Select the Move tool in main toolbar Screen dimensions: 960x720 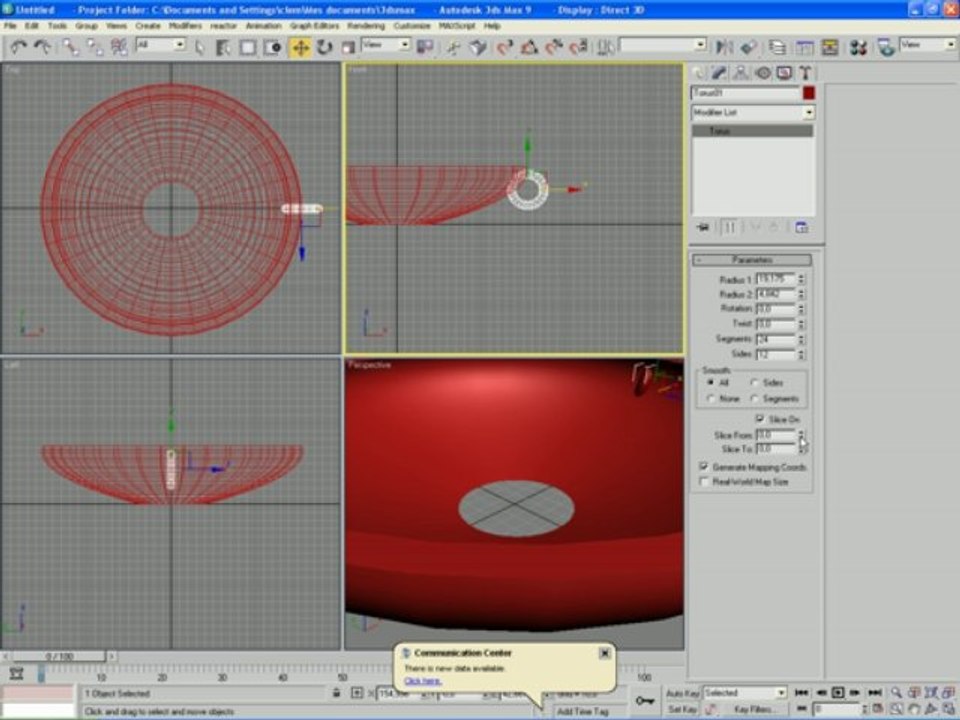tap(301, 47)
